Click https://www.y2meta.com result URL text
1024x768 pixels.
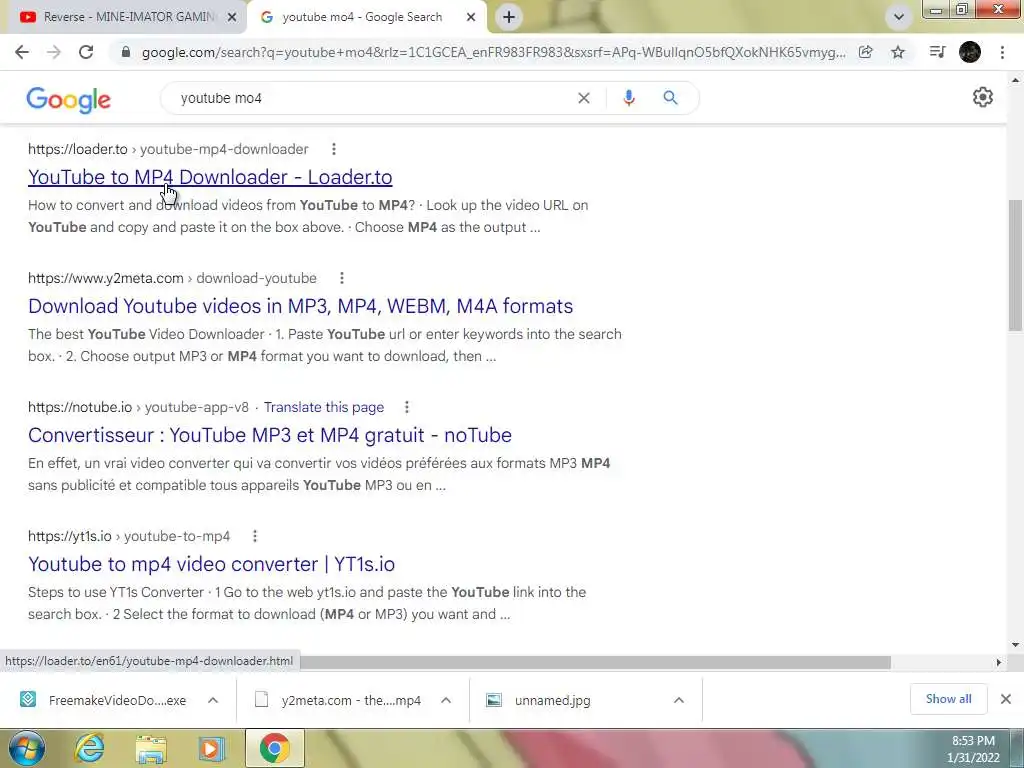click(106, 278)
